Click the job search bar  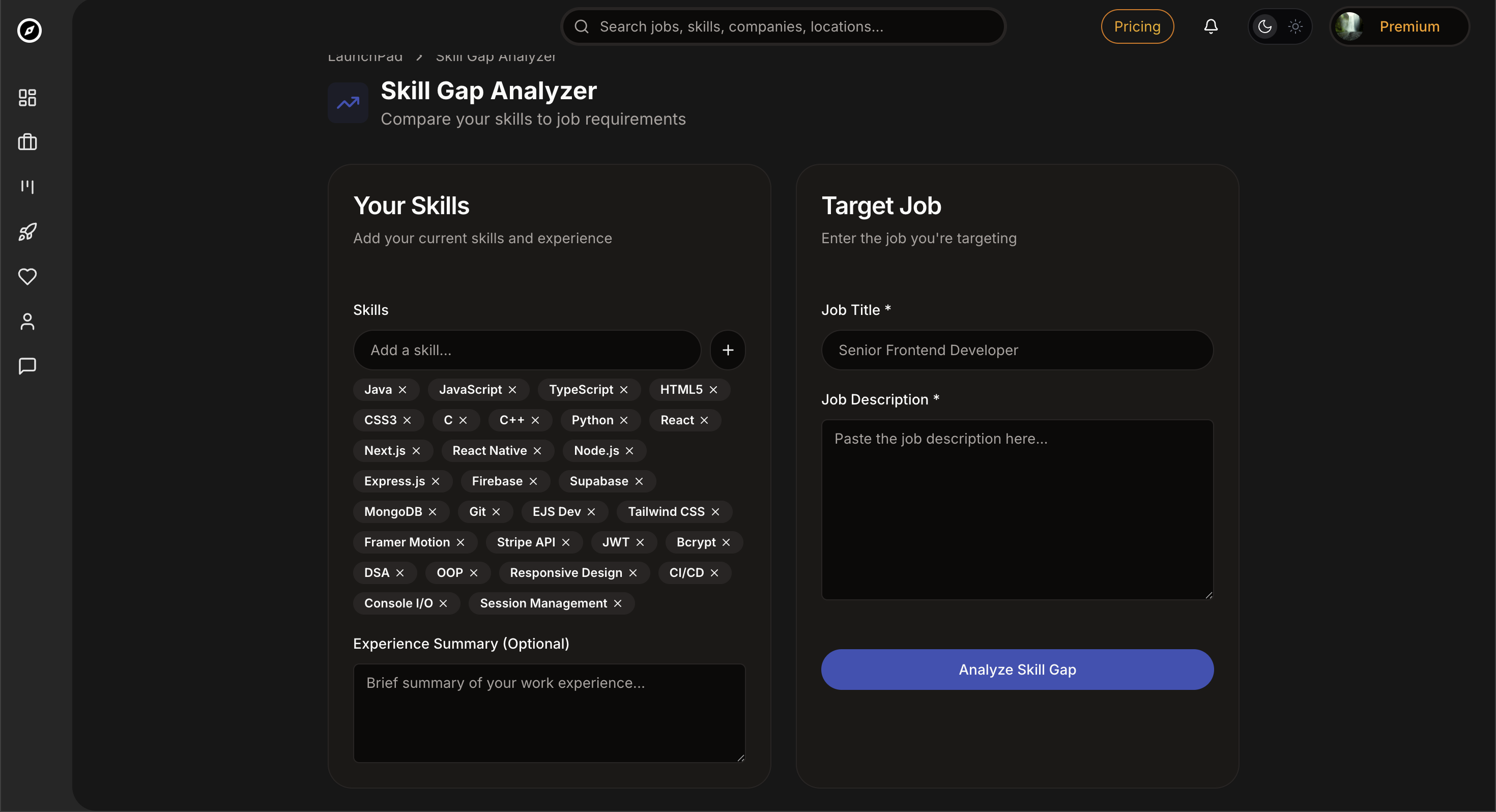(x=784, y=27)
